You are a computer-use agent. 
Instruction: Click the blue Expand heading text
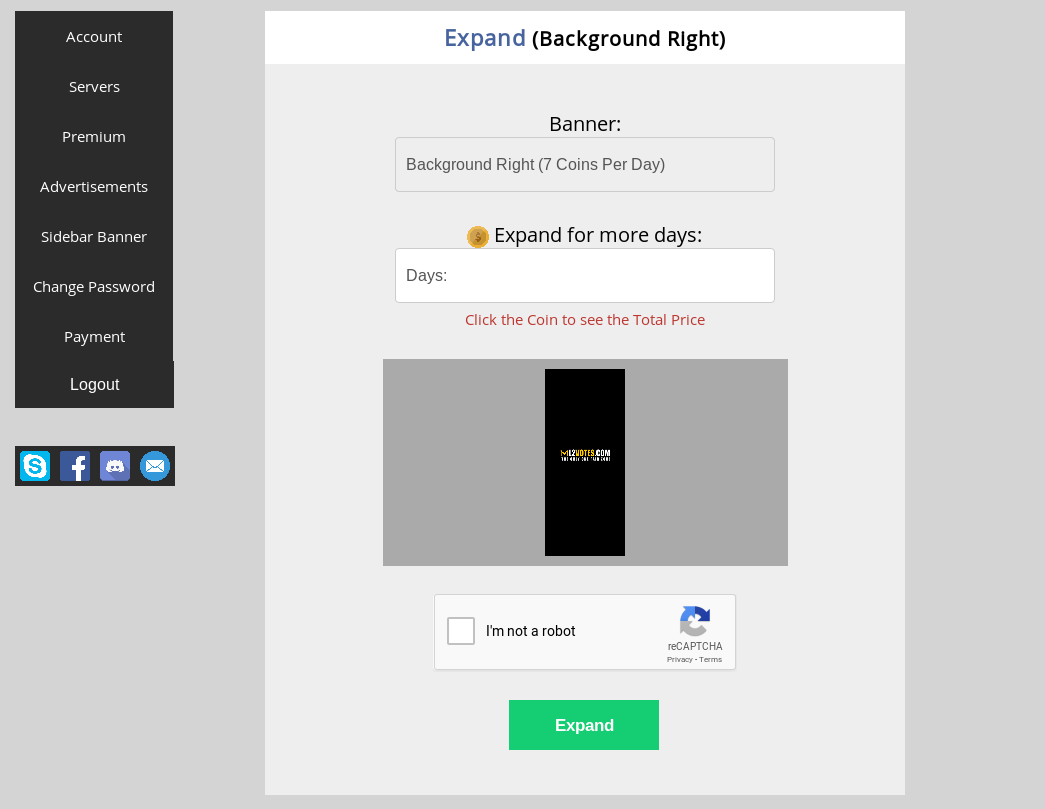point(485,39)
